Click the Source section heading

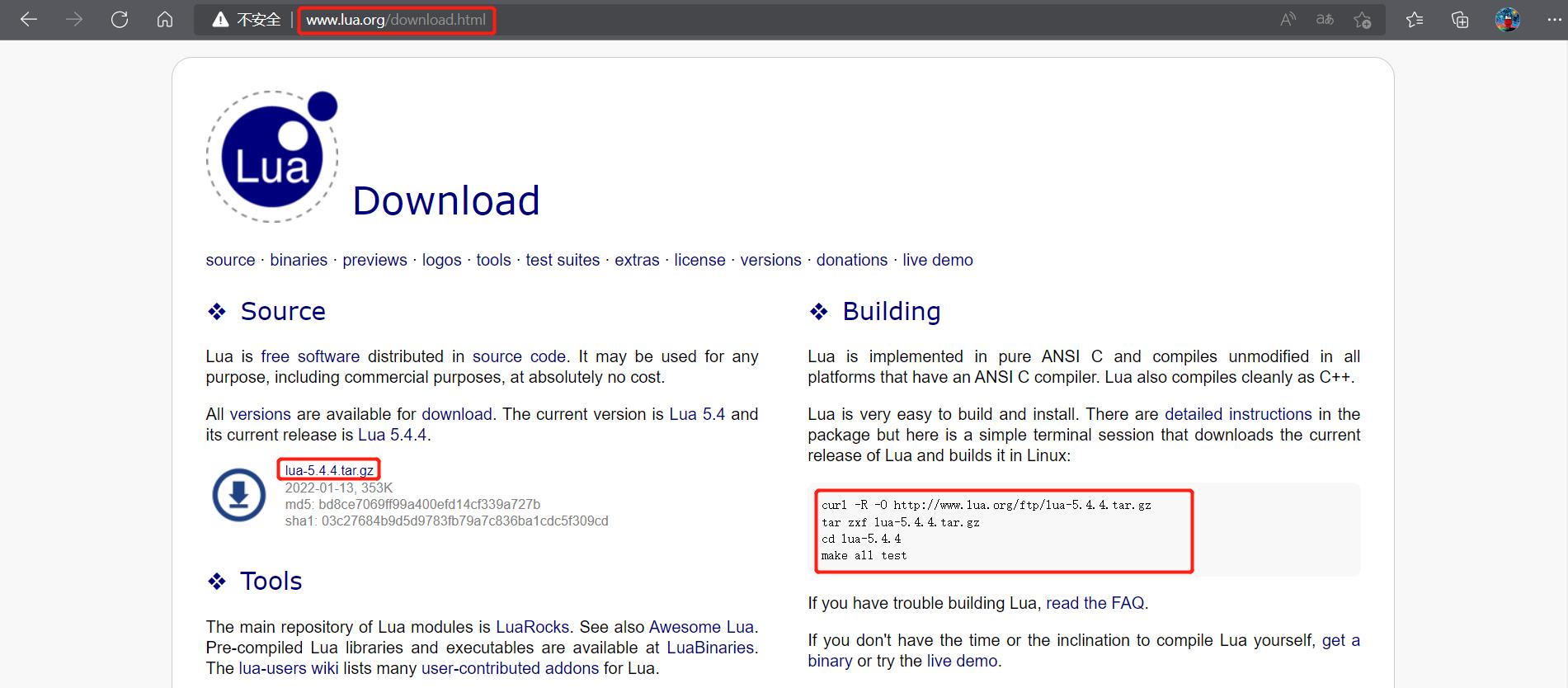point(283,311)
